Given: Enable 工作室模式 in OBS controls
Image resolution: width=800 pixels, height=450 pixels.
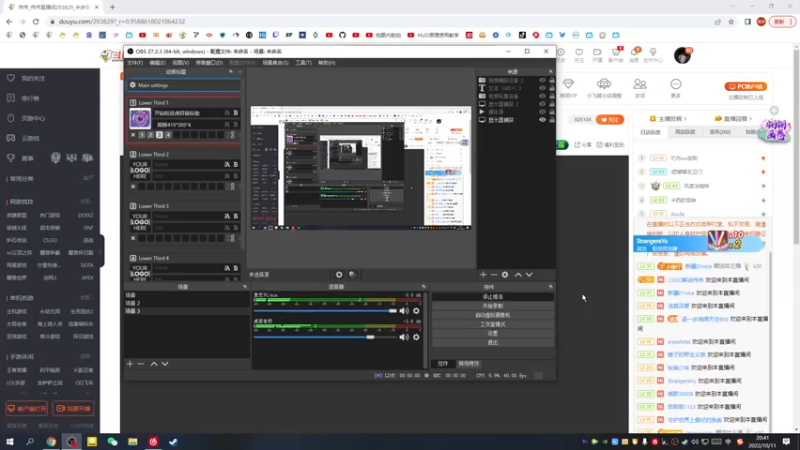Looking at the screenshot, I should [493, 324].
